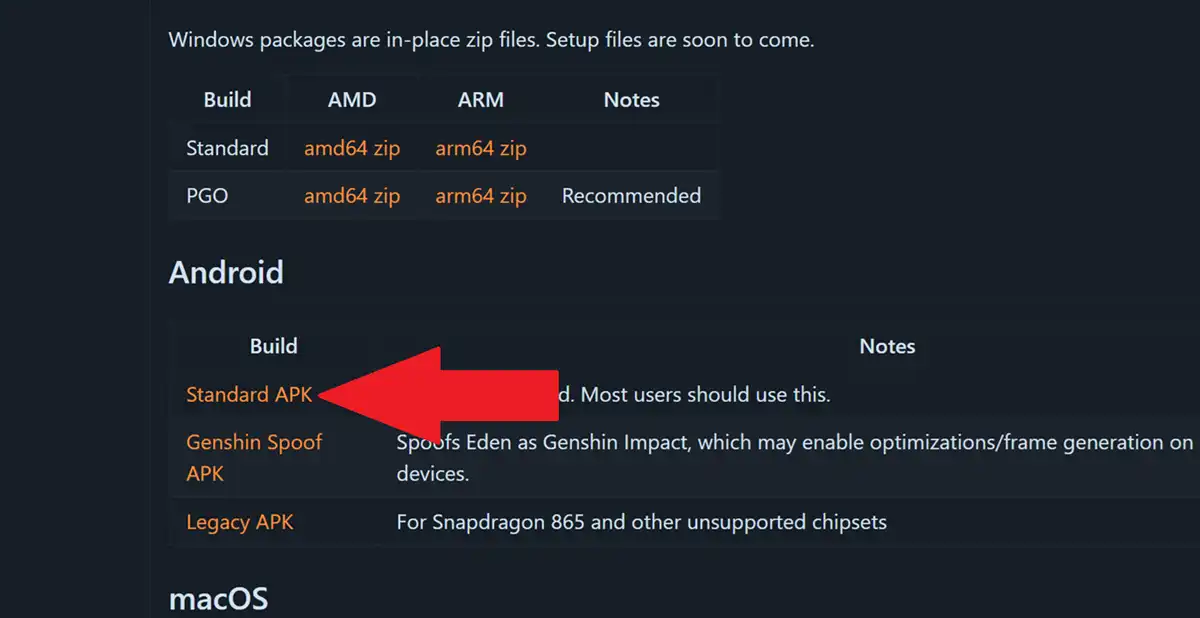The image size is (1200, 618).
Task: Click the Build header in Android table
Action: coord(274,346)
